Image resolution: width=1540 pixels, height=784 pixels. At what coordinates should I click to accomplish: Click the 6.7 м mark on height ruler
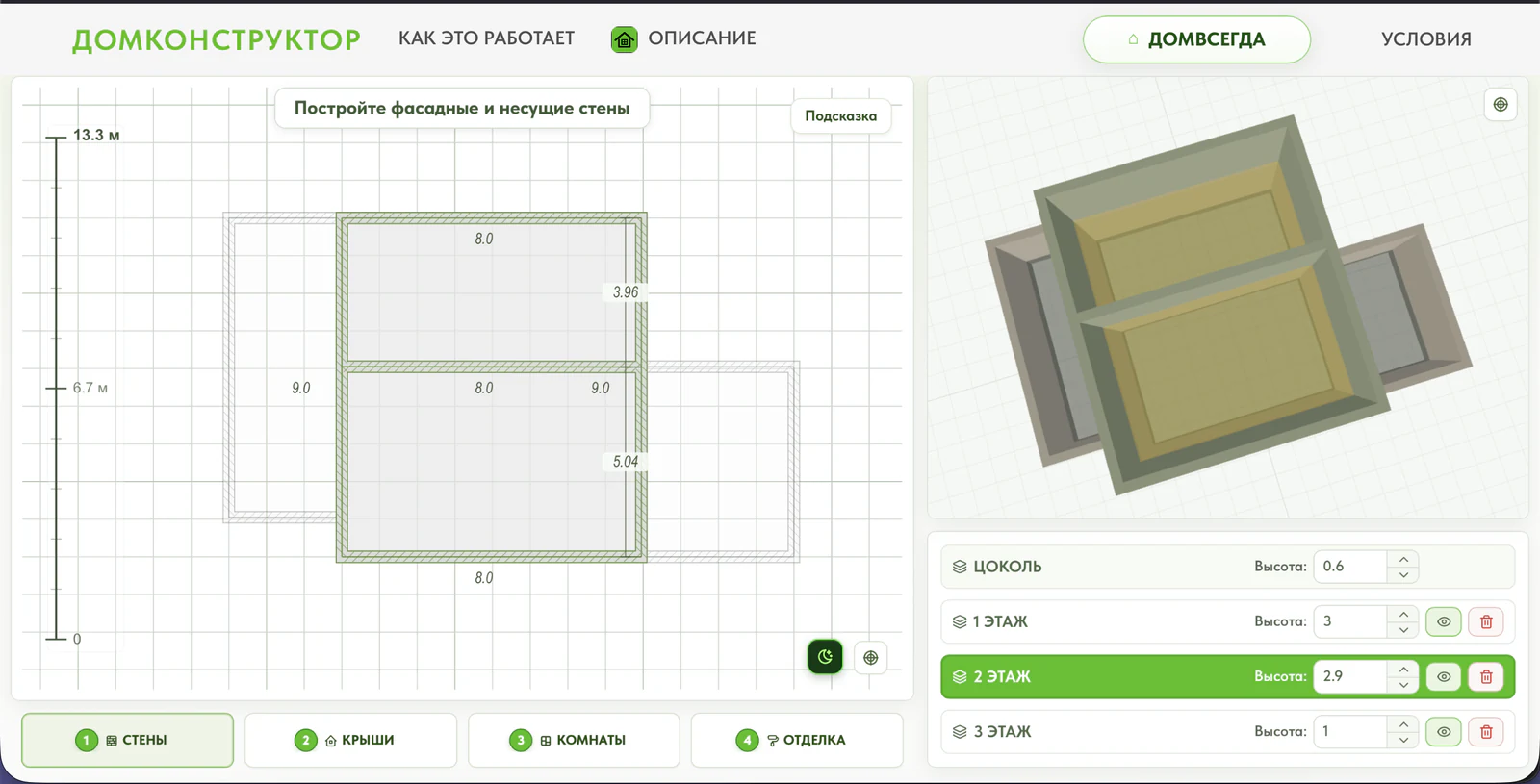pos(90,388)
